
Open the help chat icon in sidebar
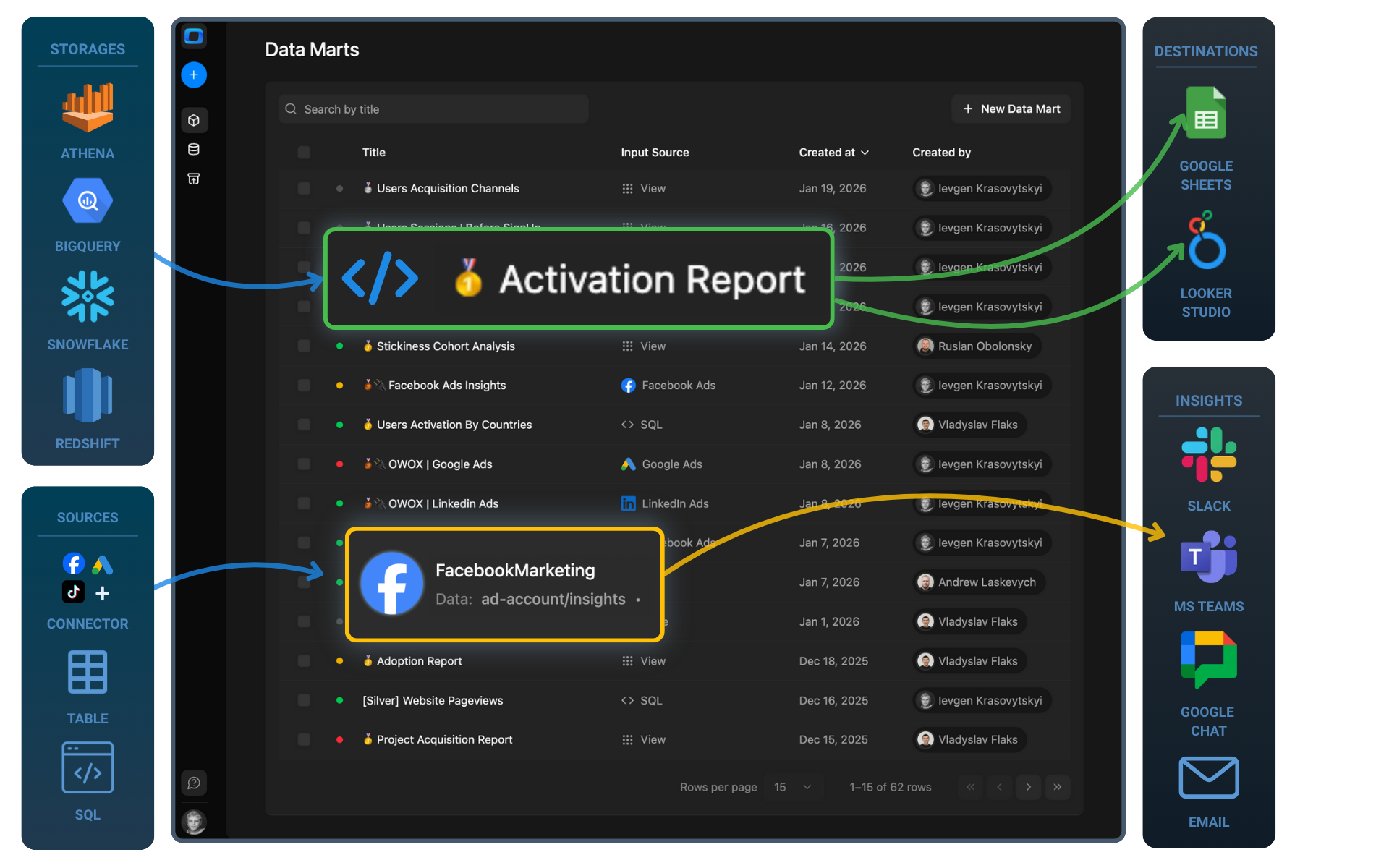tap(194, 783)
